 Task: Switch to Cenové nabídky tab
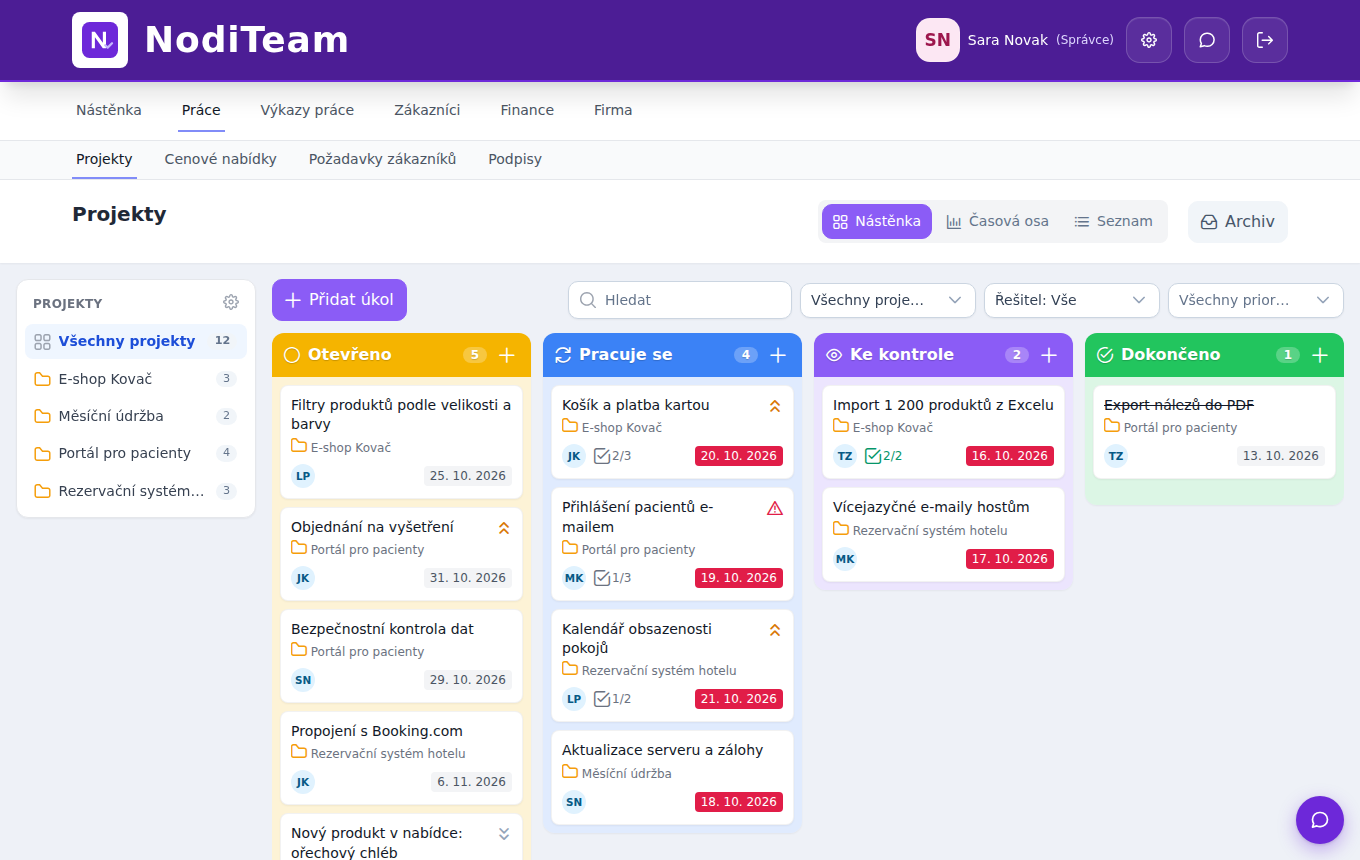(221, 159)
